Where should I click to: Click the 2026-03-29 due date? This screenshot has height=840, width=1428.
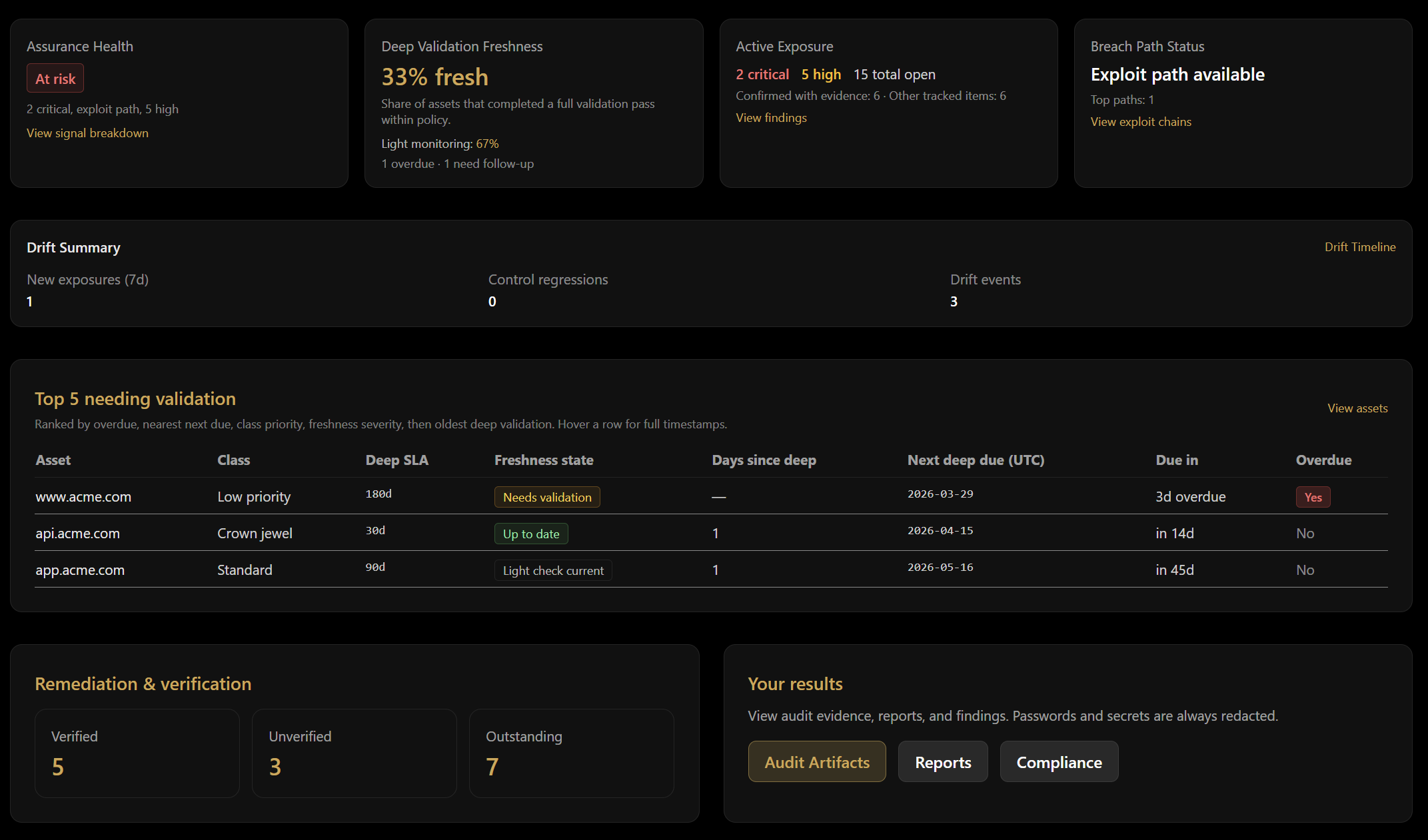940,494
